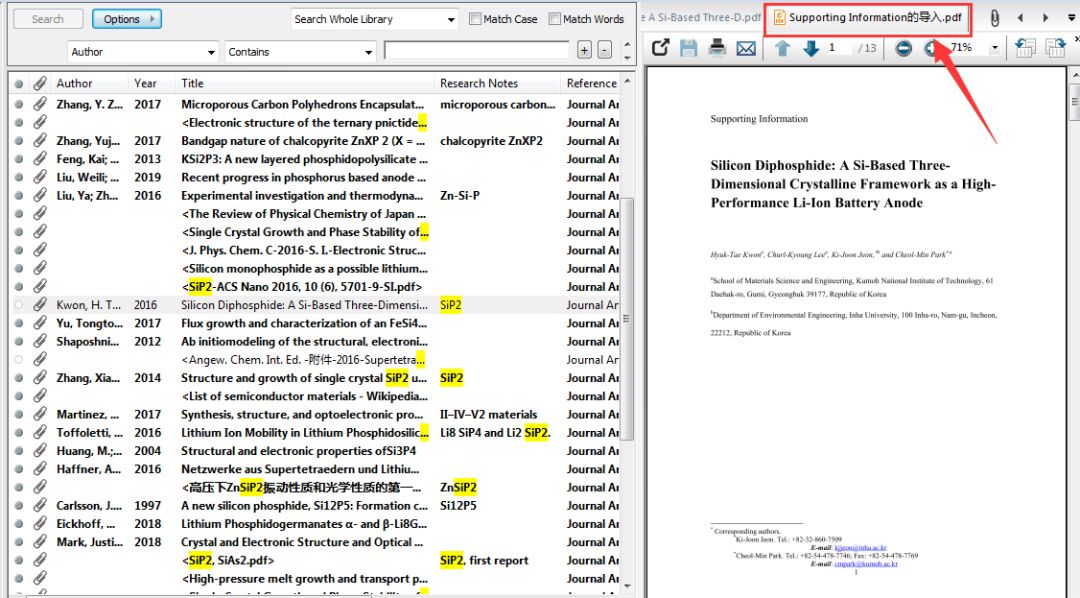Print the PDF with printer icon
The width and height of the screenshot is (1080, 598).
point(717,48)
